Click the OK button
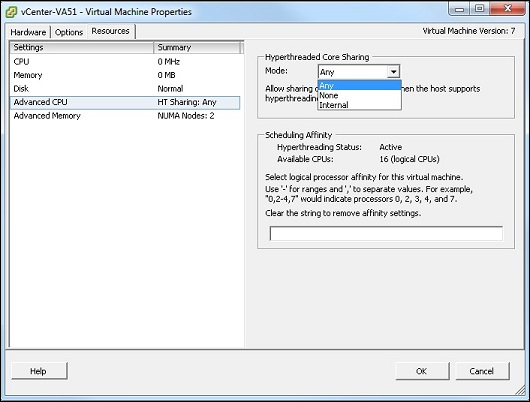The width and height of the screenshot is (530, 402). pyautogui.click(x=422, y=371)
